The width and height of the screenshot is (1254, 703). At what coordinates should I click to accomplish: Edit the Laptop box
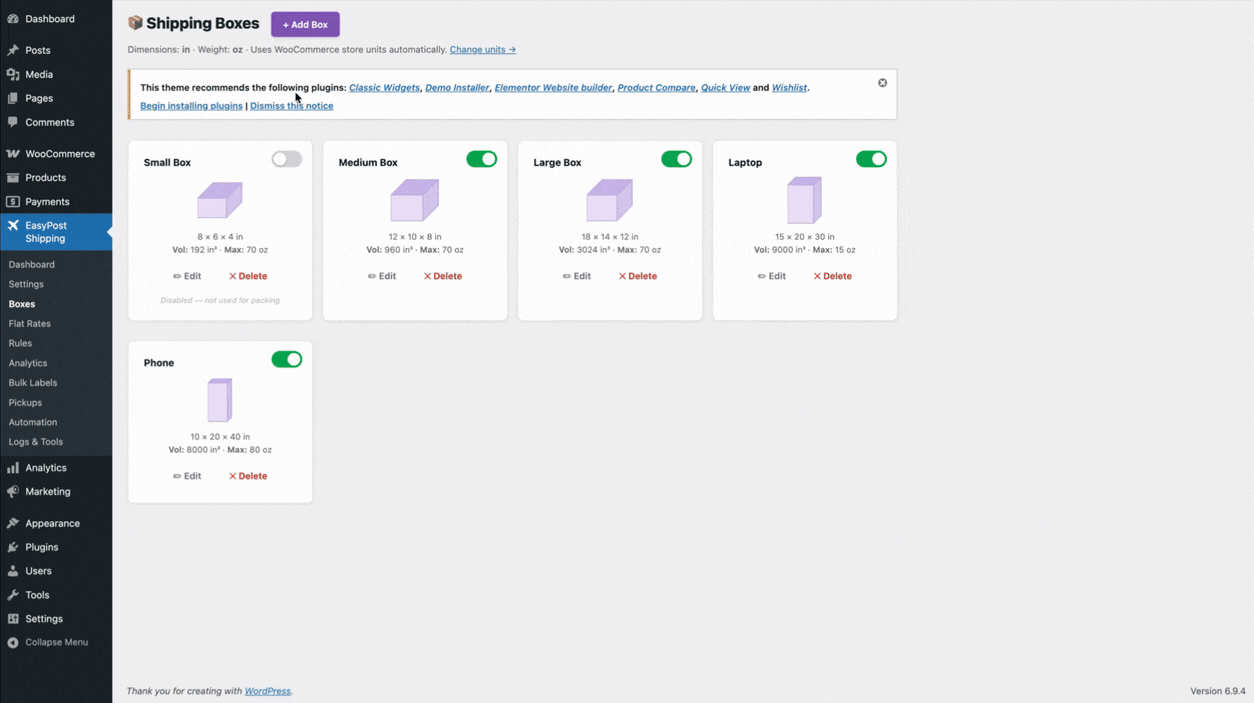click(x=772, y=276)
